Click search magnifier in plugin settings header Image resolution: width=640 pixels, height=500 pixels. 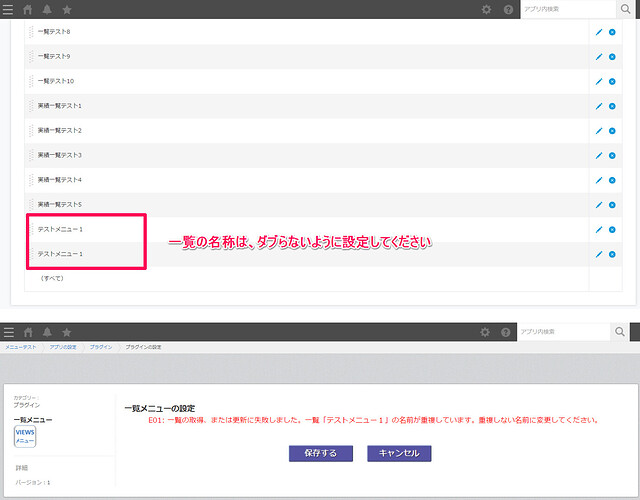pos(622,332)
